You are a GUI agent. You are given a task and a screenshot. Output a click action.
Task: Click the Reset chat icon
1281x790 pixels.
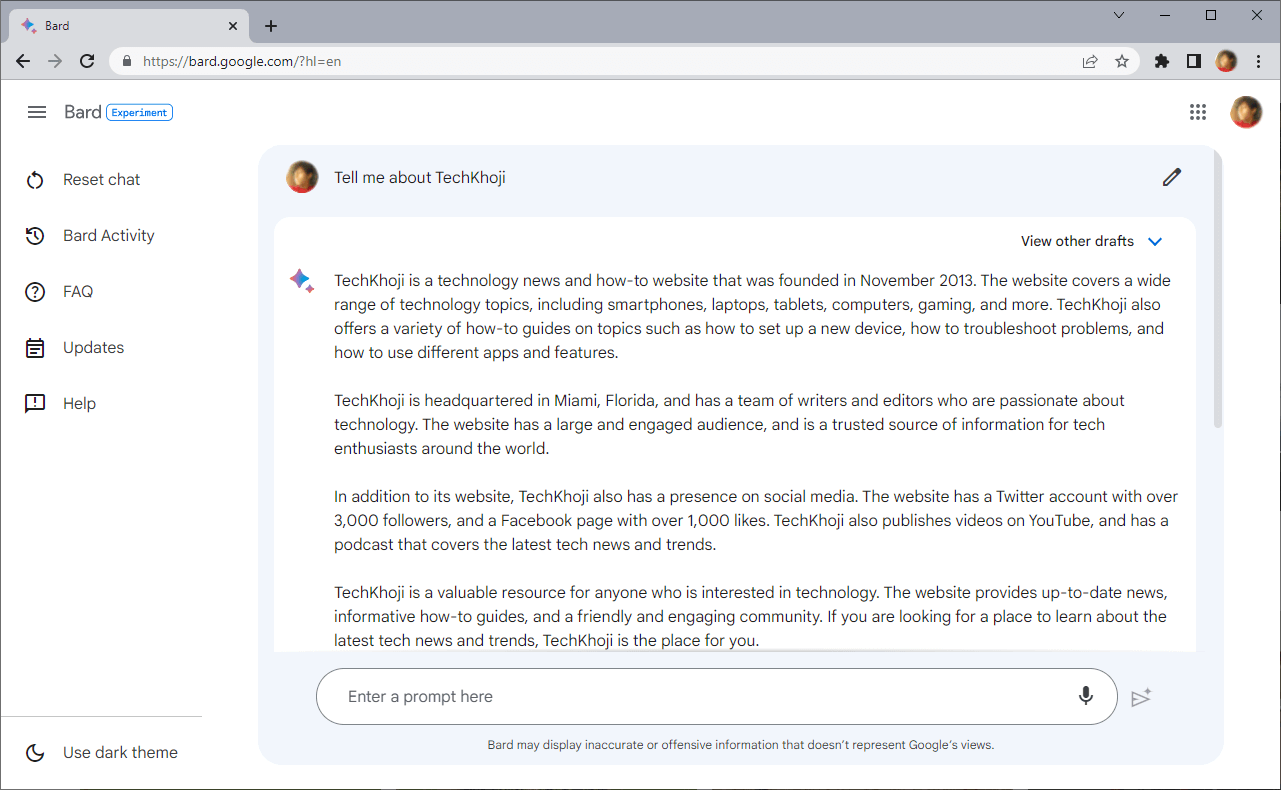(35, 180)
